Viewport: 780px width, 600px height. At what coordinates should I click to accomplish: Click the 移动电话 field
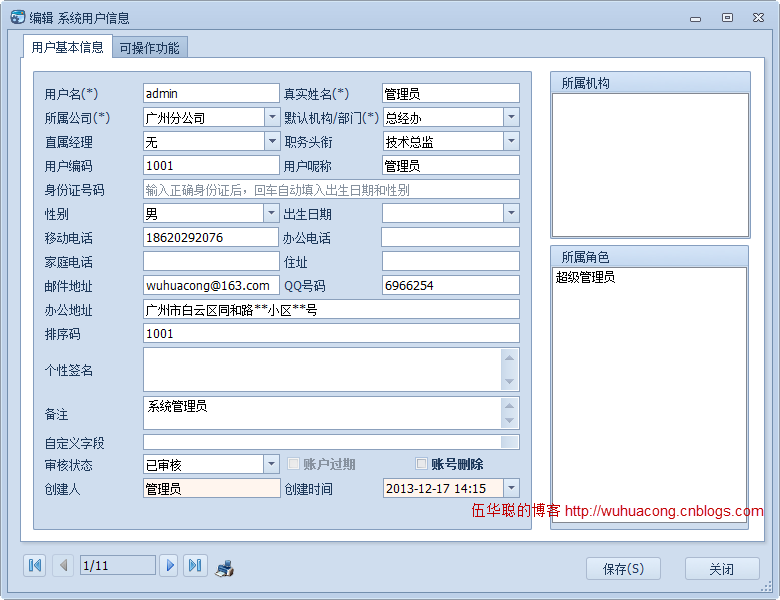[x=211, y=237]
